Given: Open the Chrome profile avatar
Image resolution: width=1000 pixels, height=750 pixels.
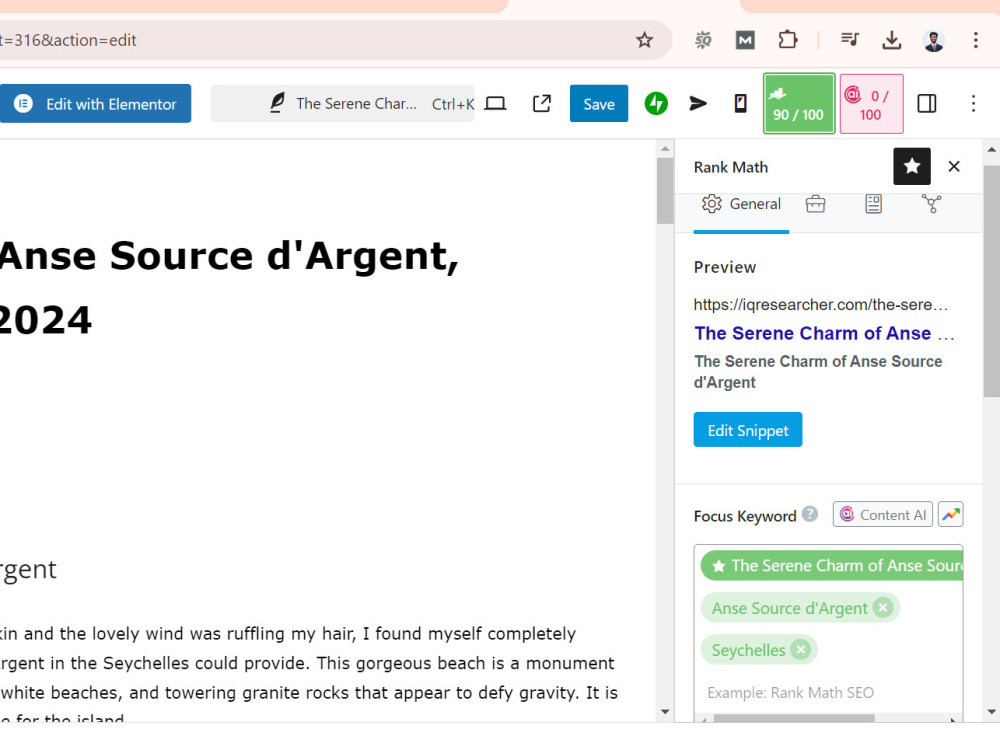Looking at the screenshot, I should [x=934, y=40].
